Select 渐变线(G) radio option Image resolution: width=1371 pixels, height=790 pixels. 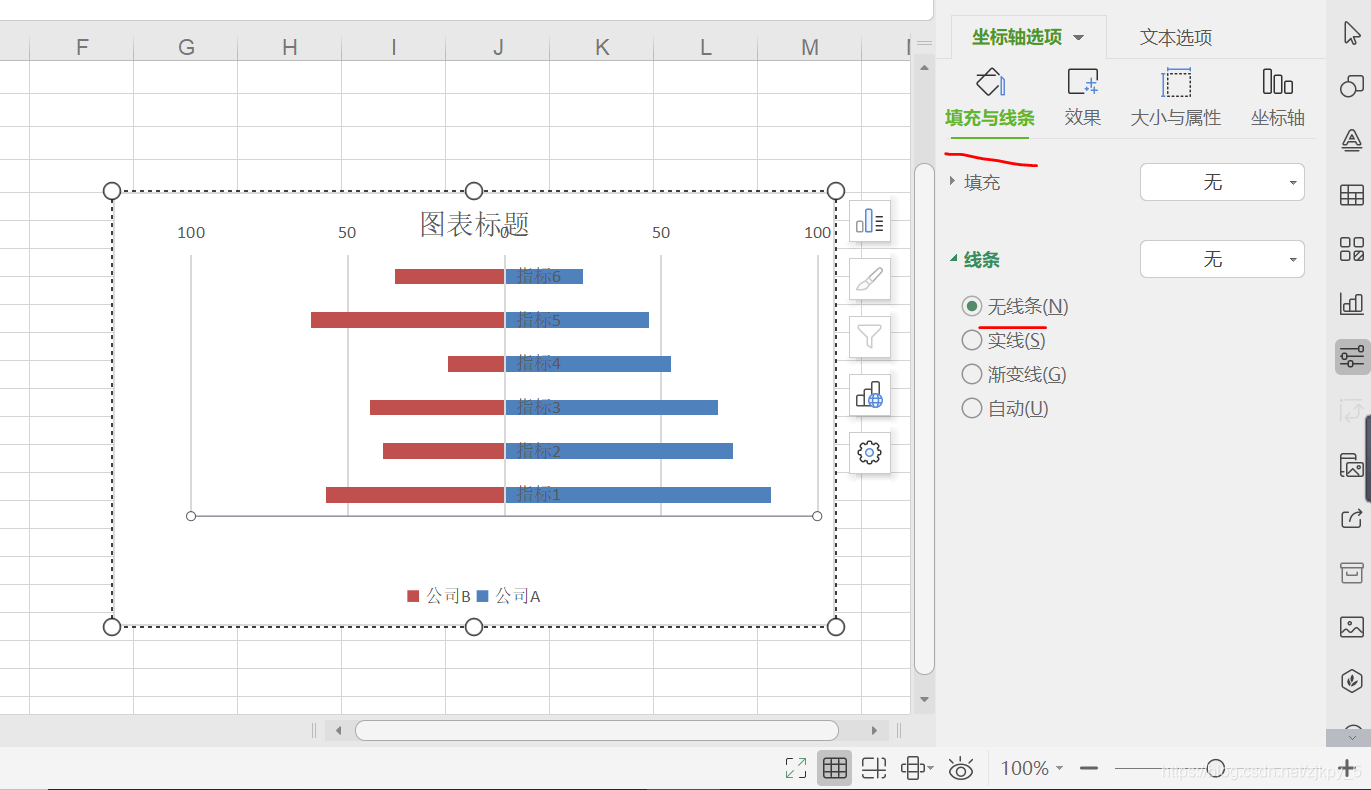(1014, 374)
